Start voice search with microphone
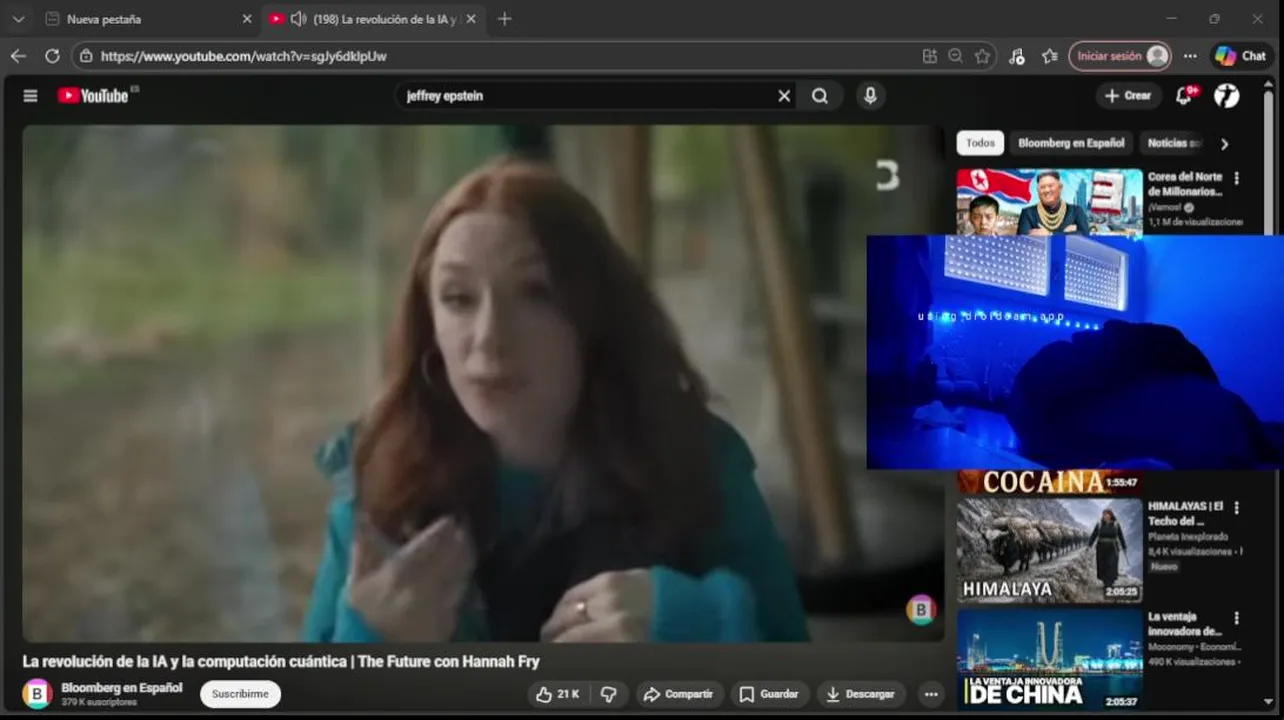 tap(870, 96)
